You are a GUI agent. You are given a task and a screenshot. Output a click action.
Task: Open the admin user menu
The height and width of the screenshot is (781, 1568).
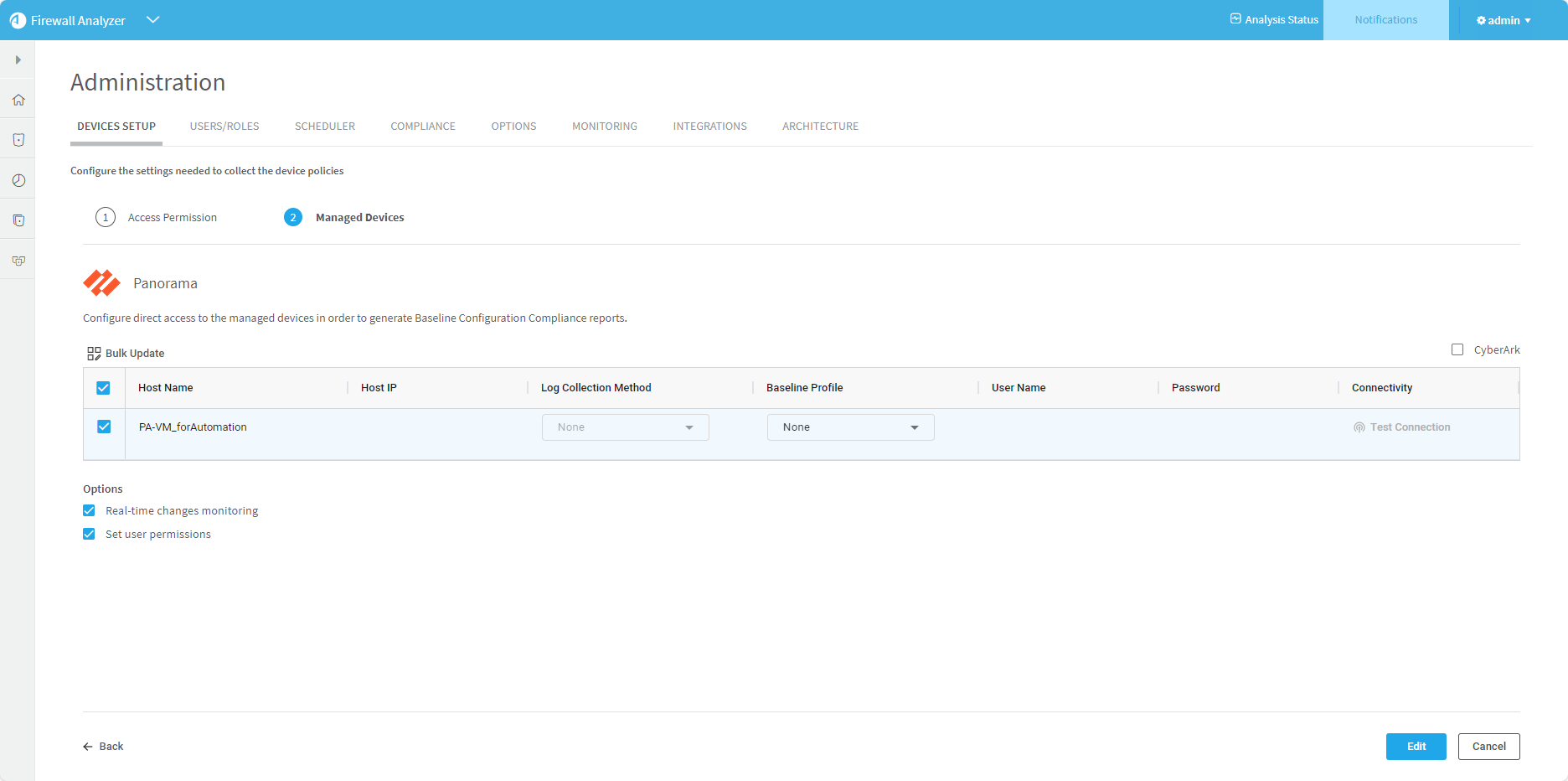[1504, 20]
